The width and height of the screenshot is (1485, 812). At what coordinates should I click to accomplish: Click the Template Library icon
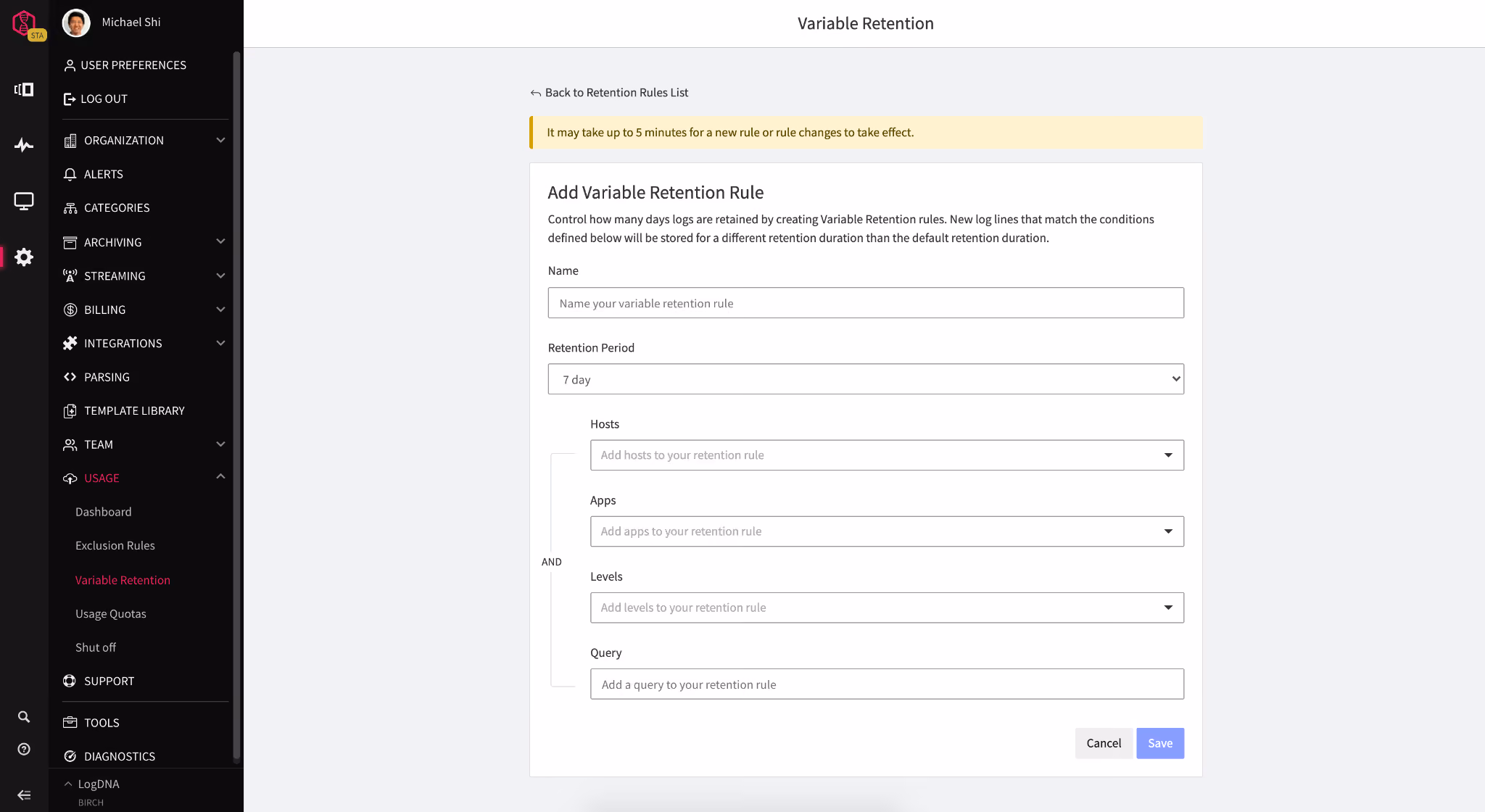(70, 411)
